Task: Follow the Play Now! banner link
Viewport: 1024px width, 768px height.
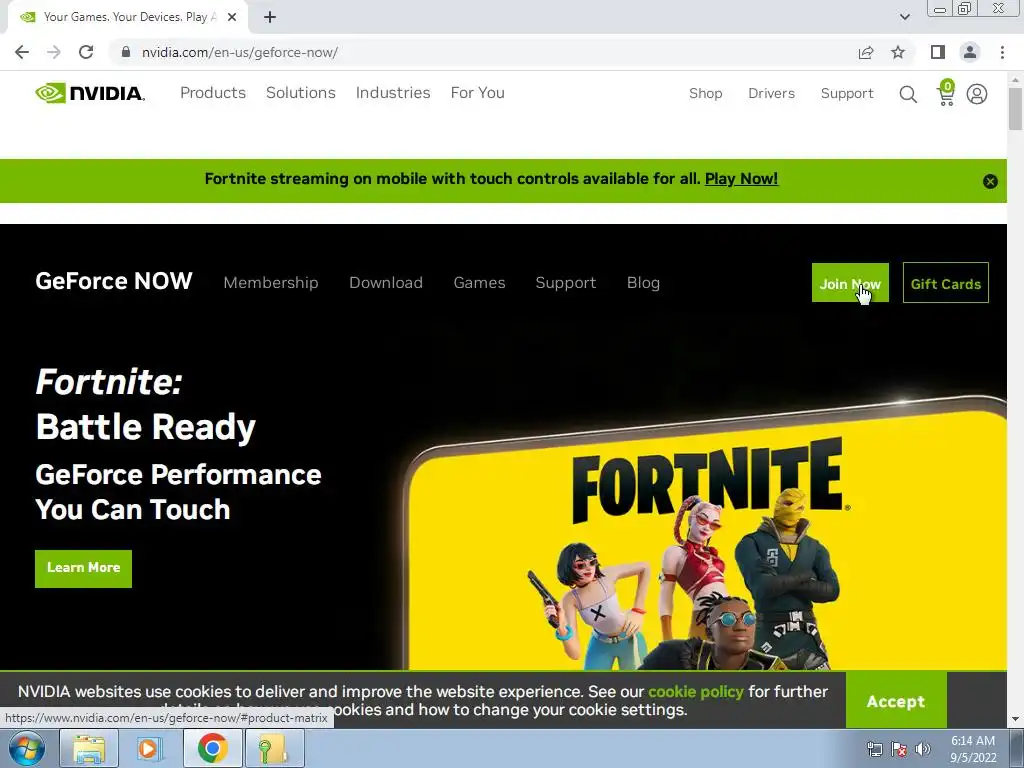Action: point(741,179)
